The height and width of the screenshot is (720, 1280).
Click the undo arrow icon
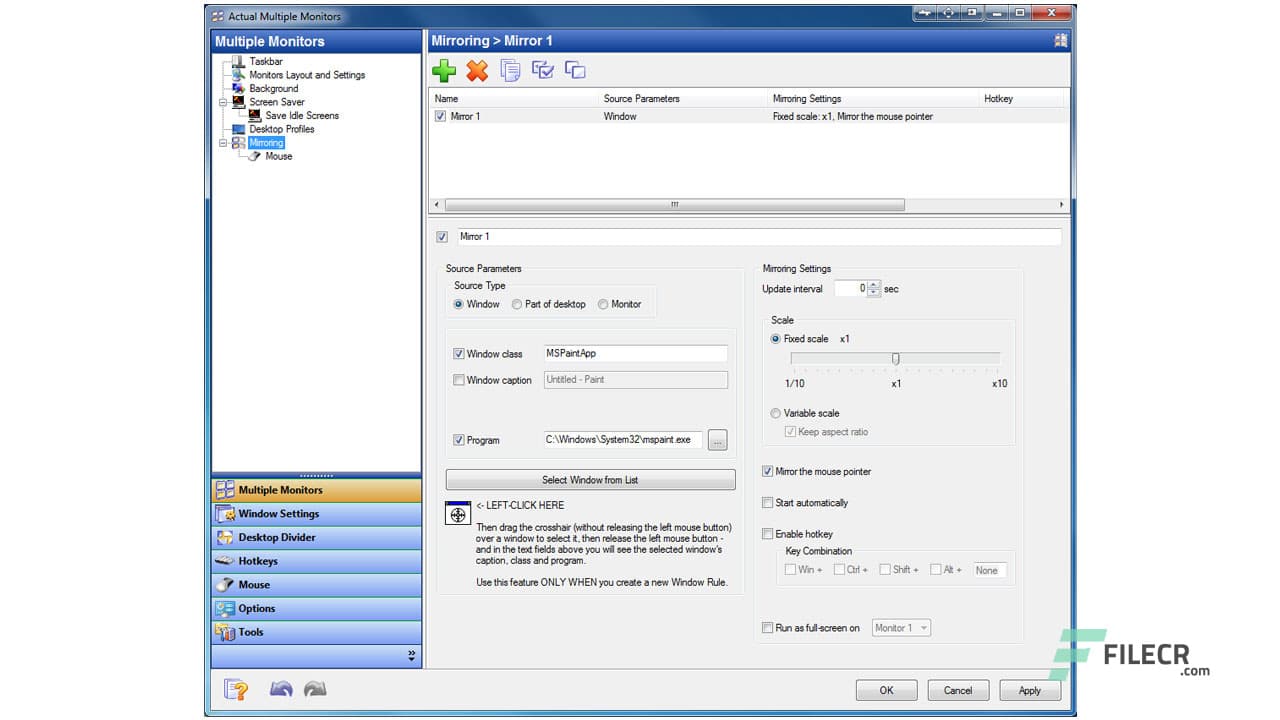pyautogui.click(x=281, y=689)
